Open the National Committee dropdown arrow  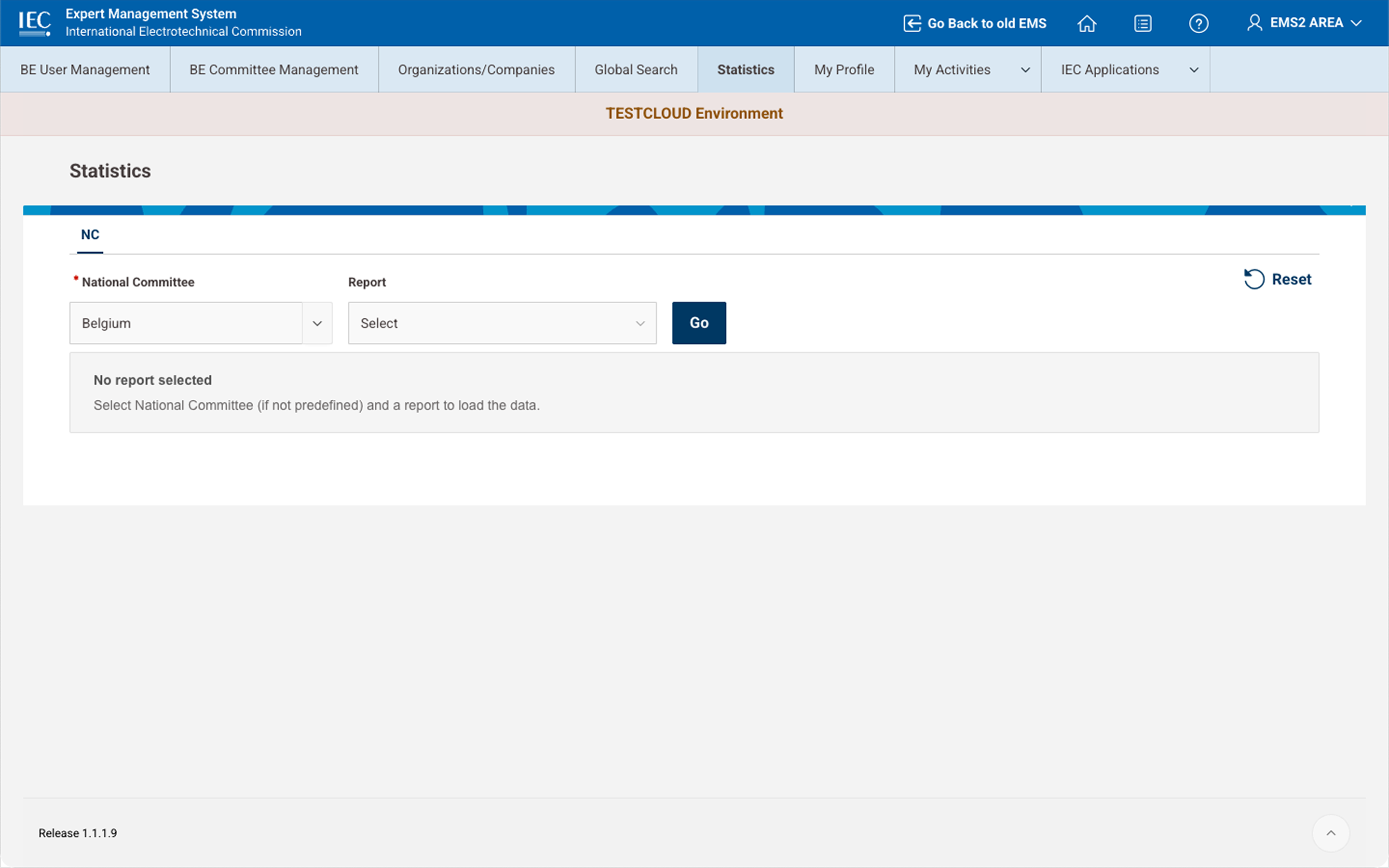pyautogui.click(x=317, y=323)
